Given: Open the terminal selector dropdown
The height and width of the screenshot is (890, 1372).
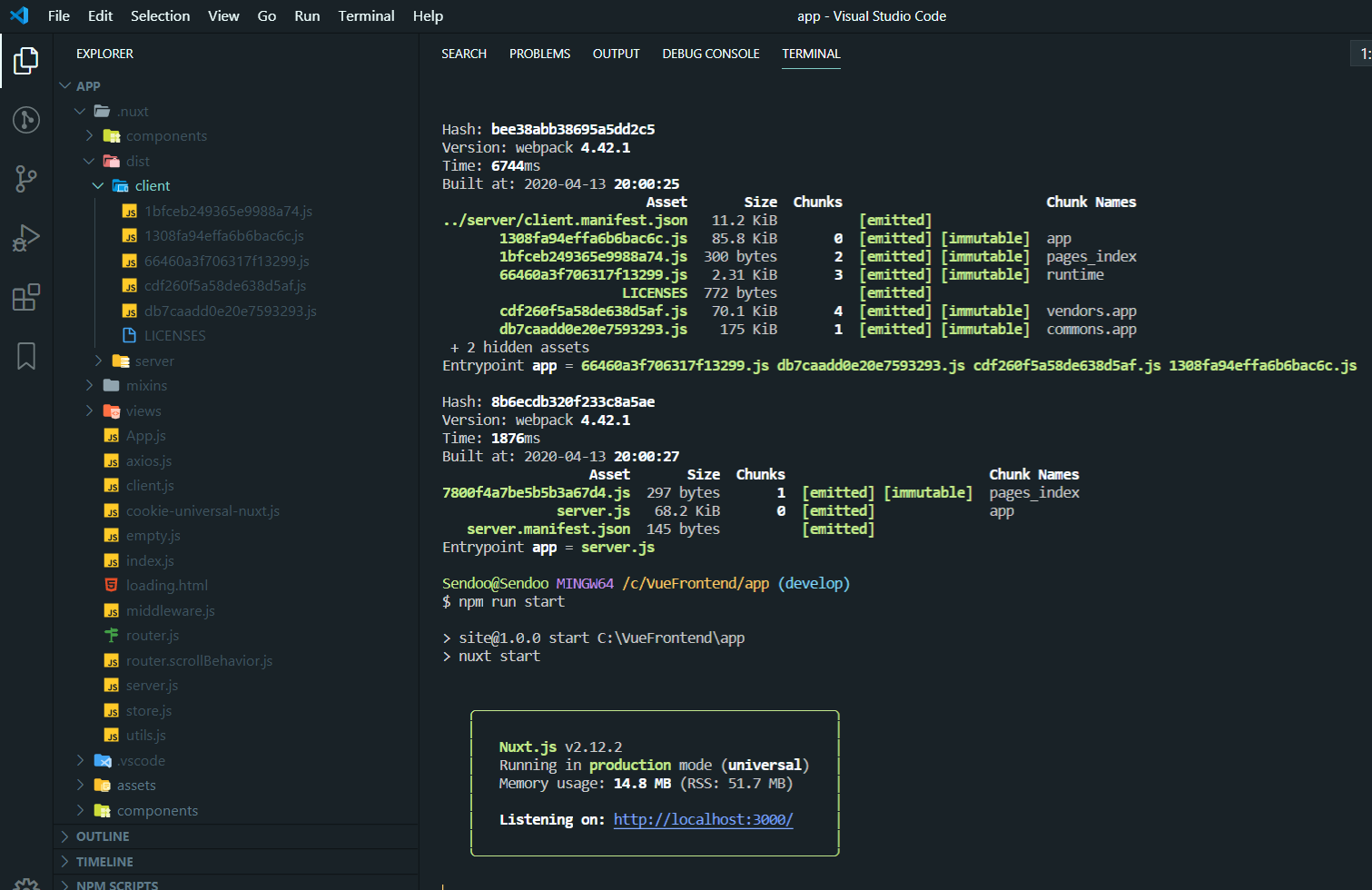Looking at the screenshot, I should point(1361,54).
